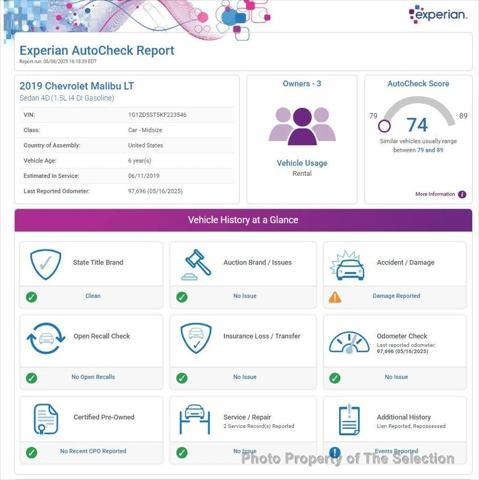Image resolution: width=479 pixels, height=480 pixels.
Task: Click the Class value Car - Midsize
Action: click(x=145, y=130)
